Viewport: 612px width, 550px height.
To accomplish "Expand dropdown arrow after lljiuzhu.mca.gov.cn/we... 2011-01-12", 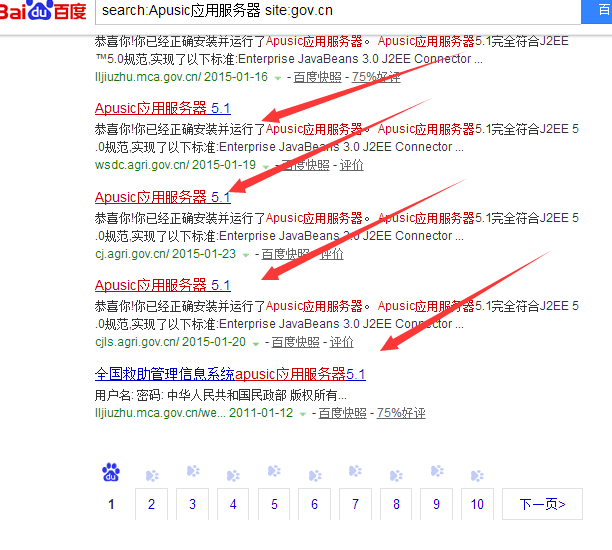I will tap(302, 414).
